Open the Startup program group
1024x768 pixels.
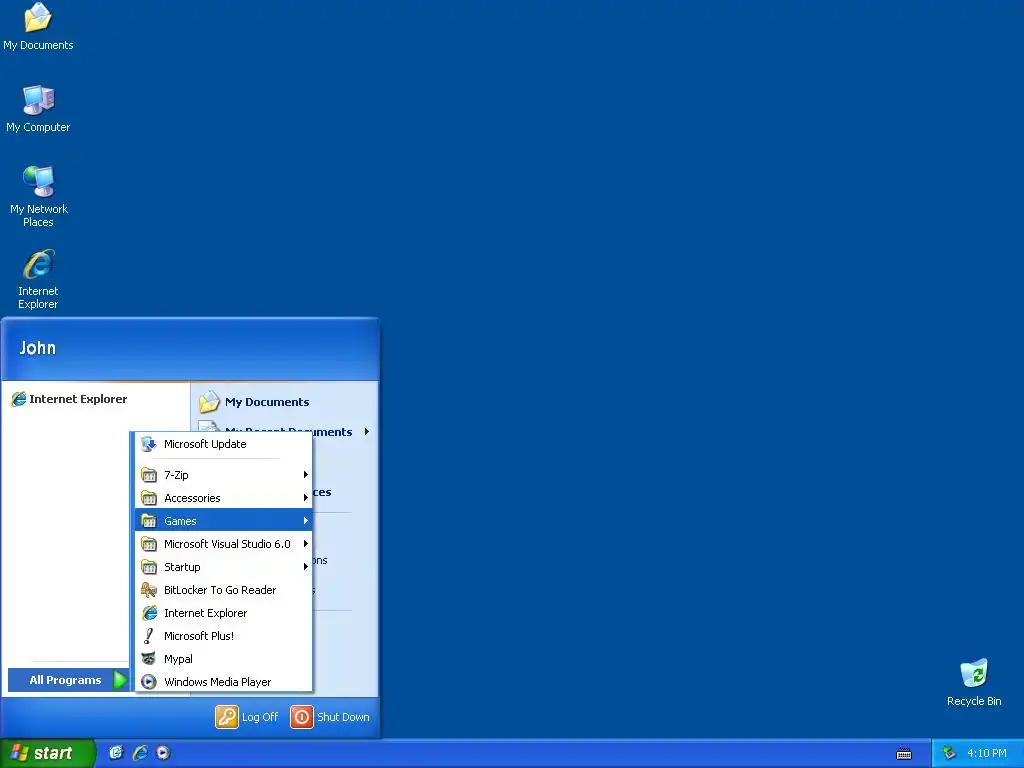point(224,567)
